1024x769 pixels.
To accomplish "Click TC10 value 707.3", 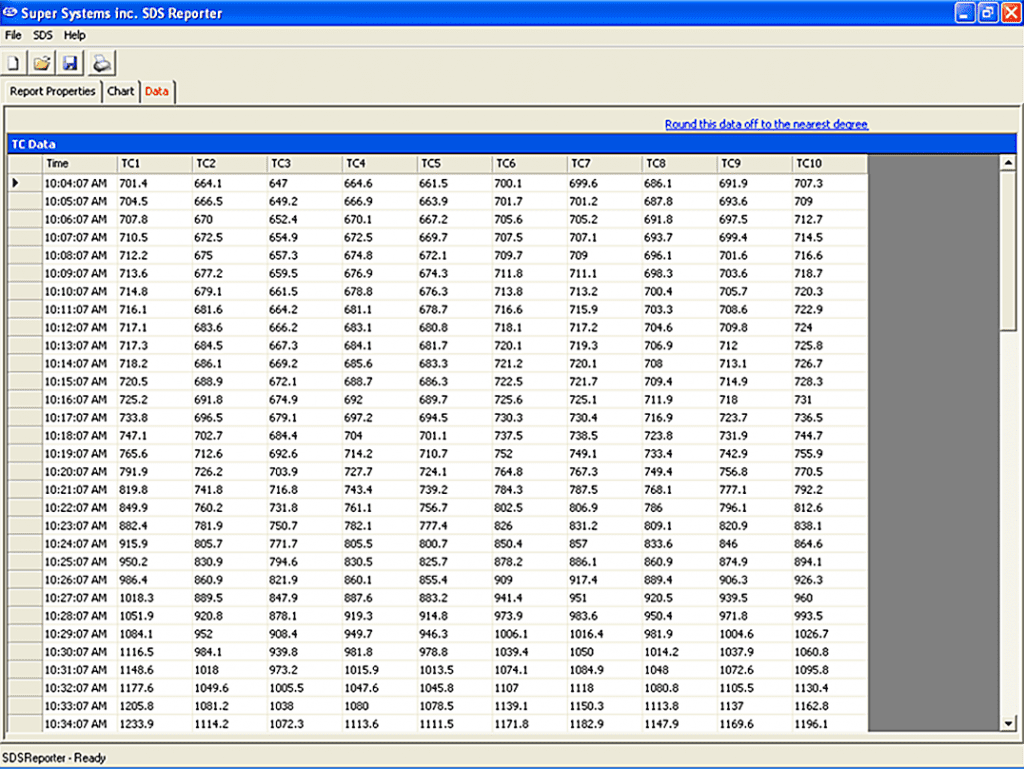I will [x=809, y=183].
